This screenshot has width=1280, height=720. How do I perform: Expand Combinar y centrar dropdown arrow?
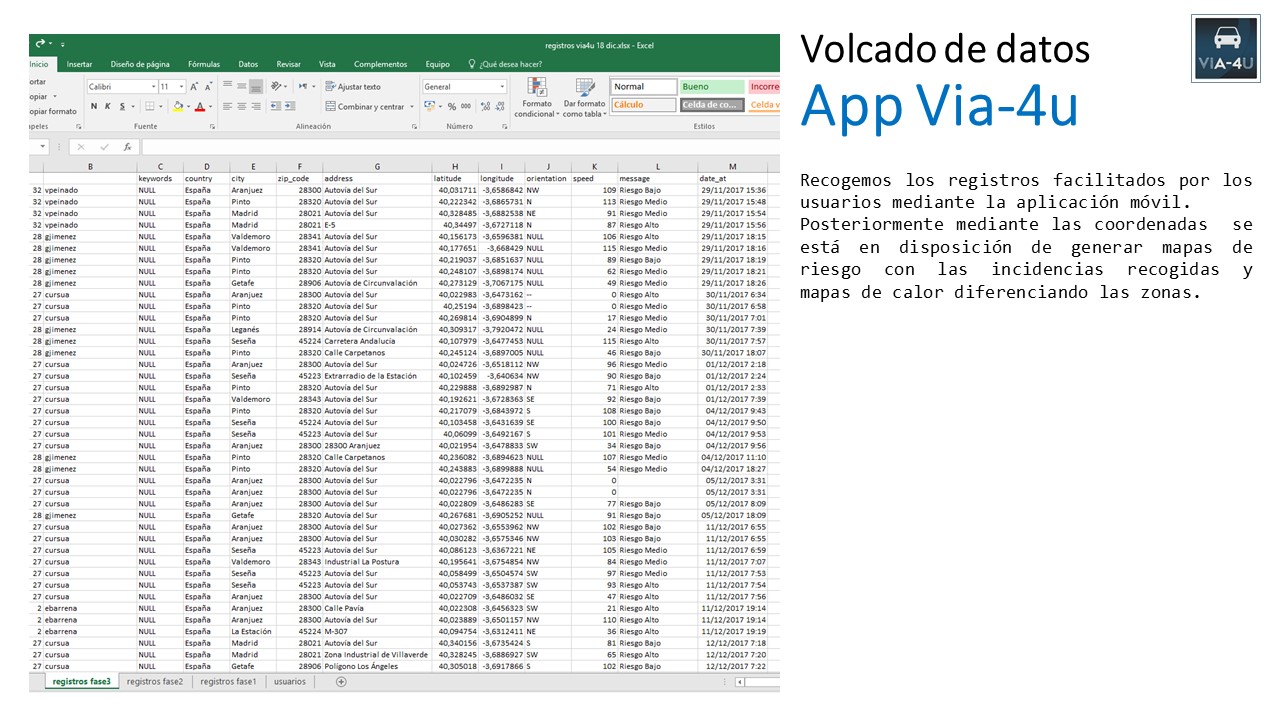tap(412, 107)
